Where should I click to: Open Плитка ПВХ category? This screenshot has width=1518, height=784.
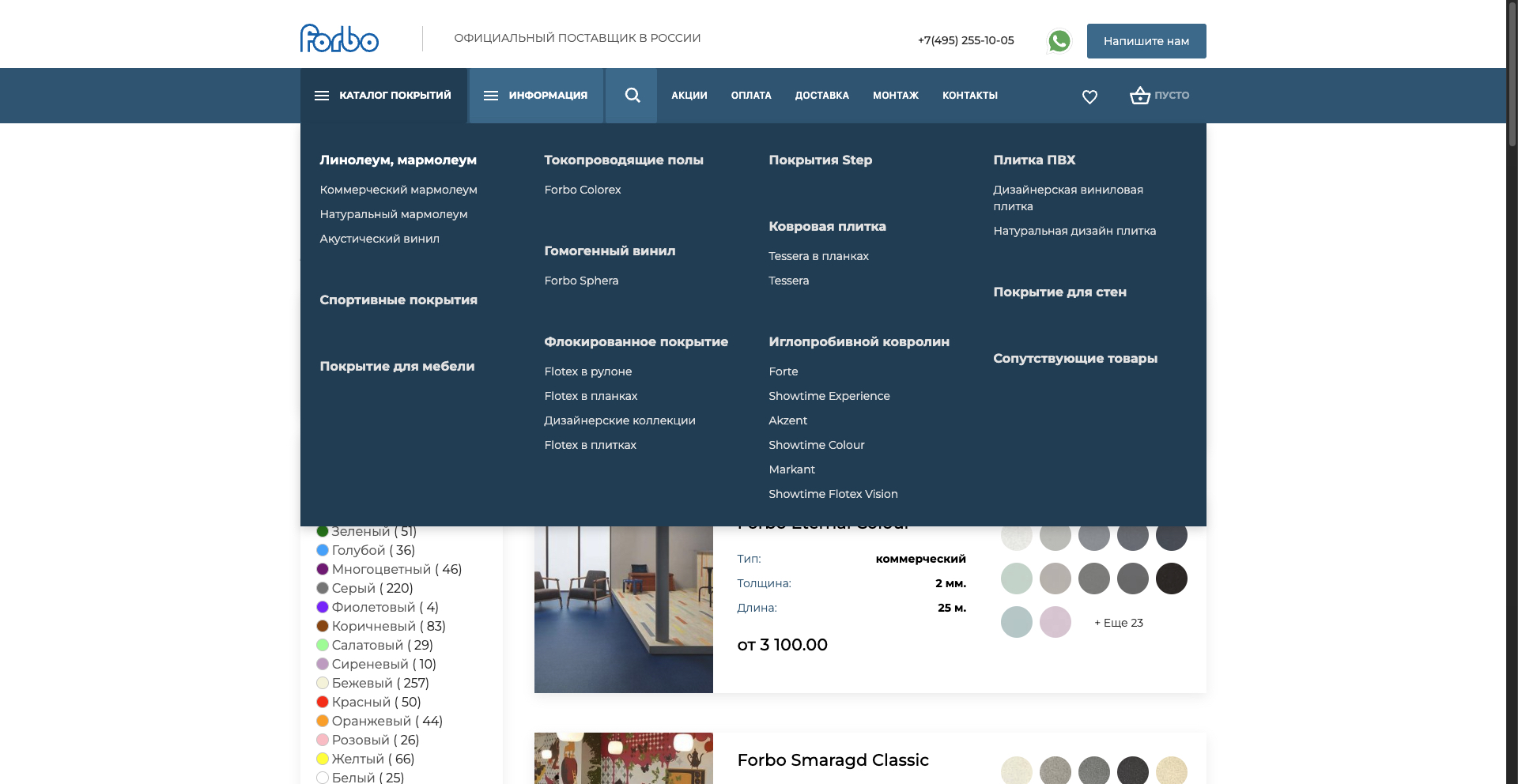1034,160
